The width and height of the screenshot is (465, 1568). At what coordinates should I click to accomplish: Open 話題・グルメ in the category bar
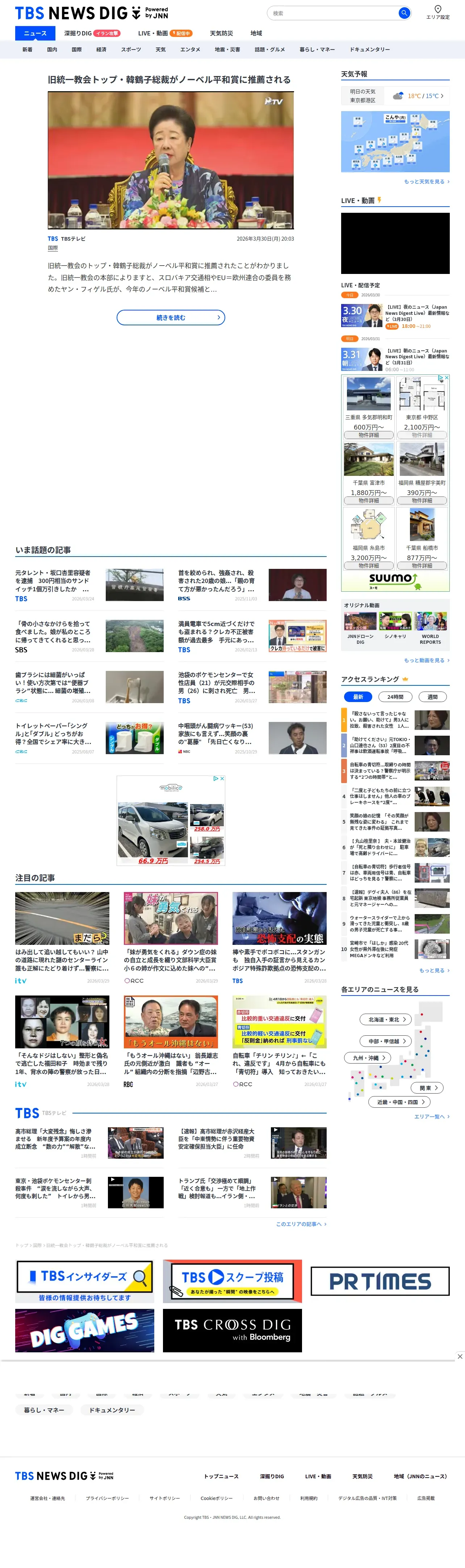point(269,49)
